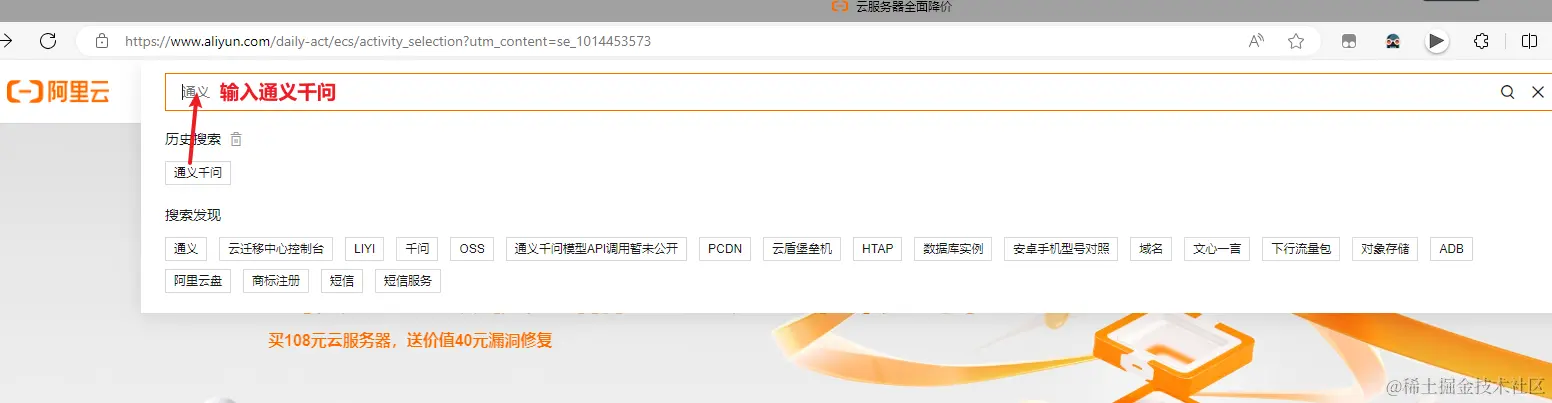Click the site lock icon in address bar
1552x403 pixels.
pyautogui.click(x=101, y=41)
